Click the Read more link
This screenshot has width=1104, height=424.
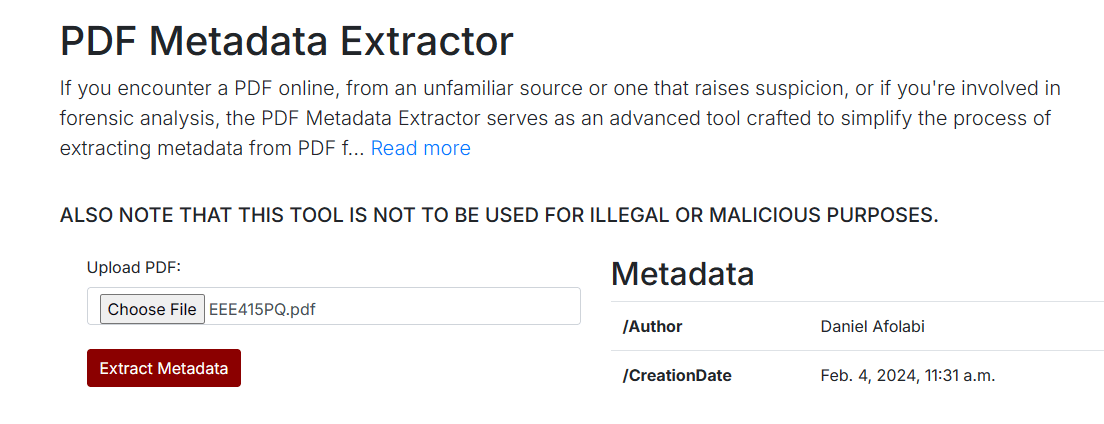pos(420,149)
